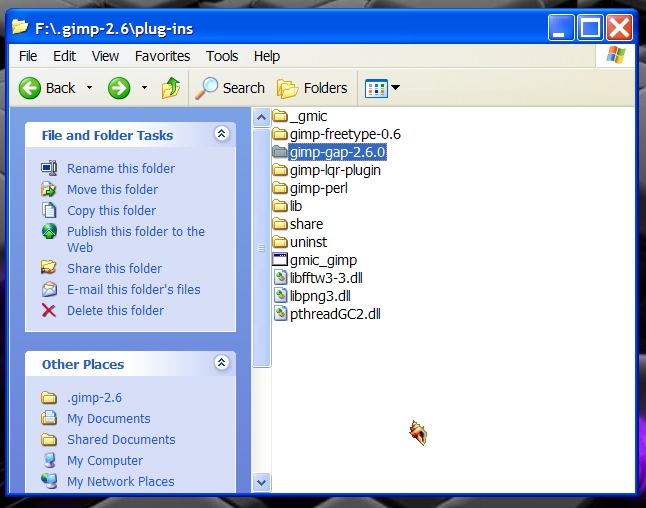Select the gmic_gimp file name

(323, 260)
